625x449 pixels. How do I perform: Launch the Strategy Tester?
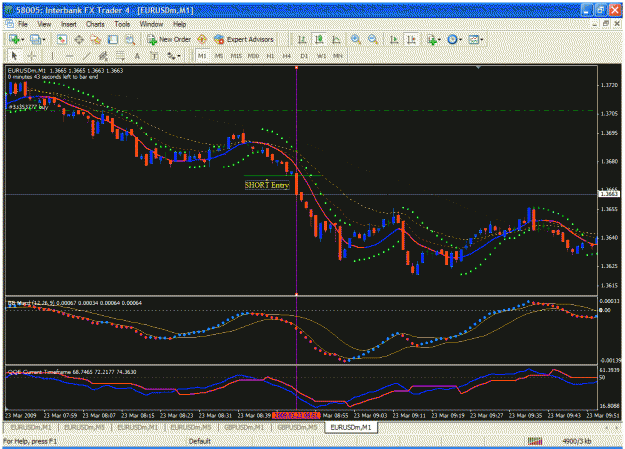[x=130, y=39]
